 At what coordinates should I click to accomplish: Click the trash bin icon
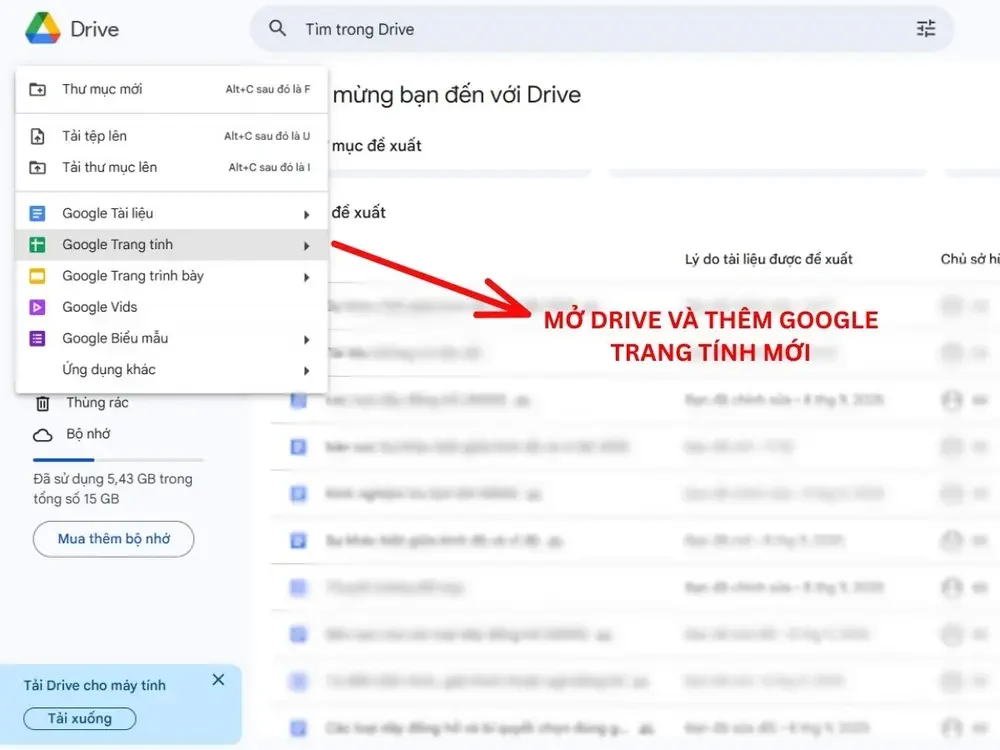click(x=43, y=404)
